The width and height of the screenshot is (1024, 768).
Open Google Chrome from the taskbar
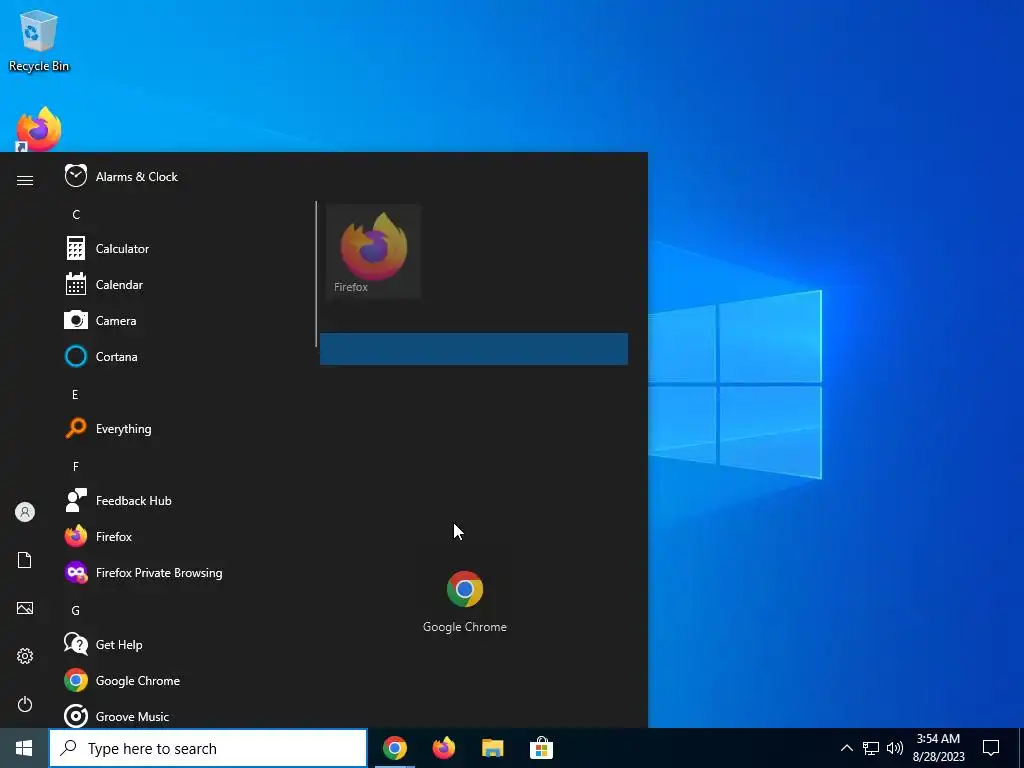pos(394,748)
